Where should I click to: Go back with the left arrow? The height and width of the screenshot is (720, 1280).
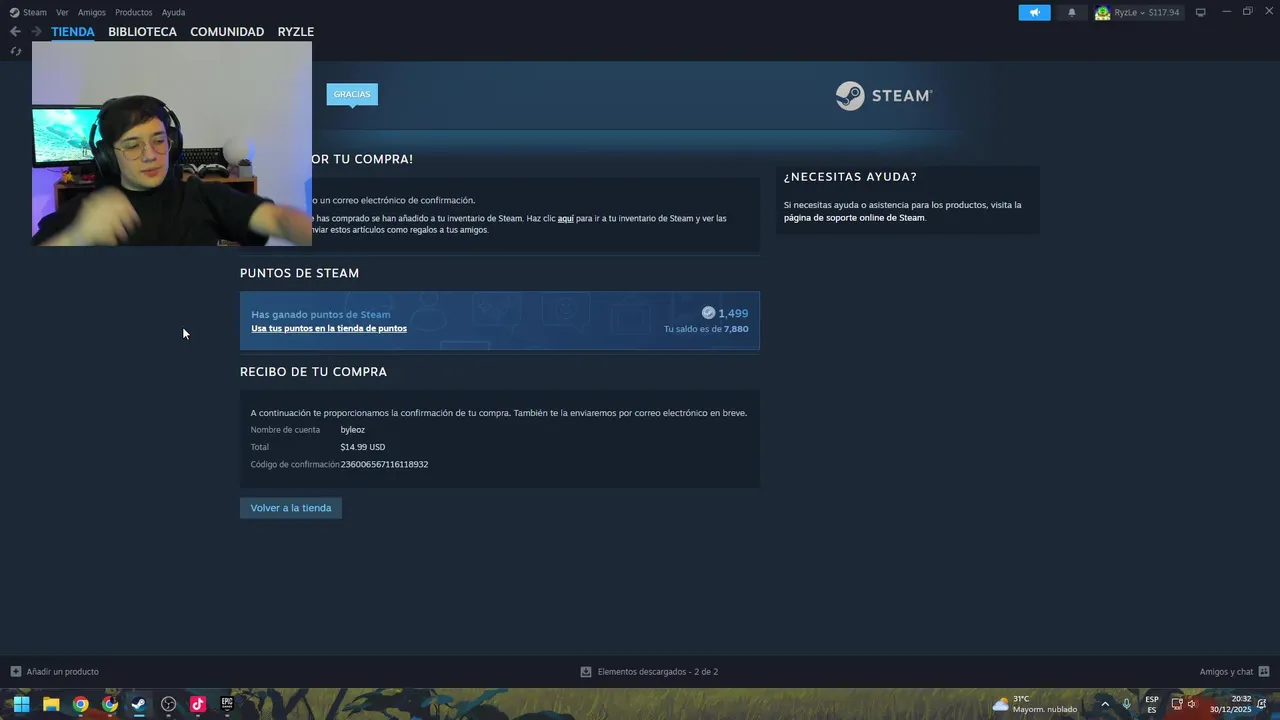click(15, 32)
